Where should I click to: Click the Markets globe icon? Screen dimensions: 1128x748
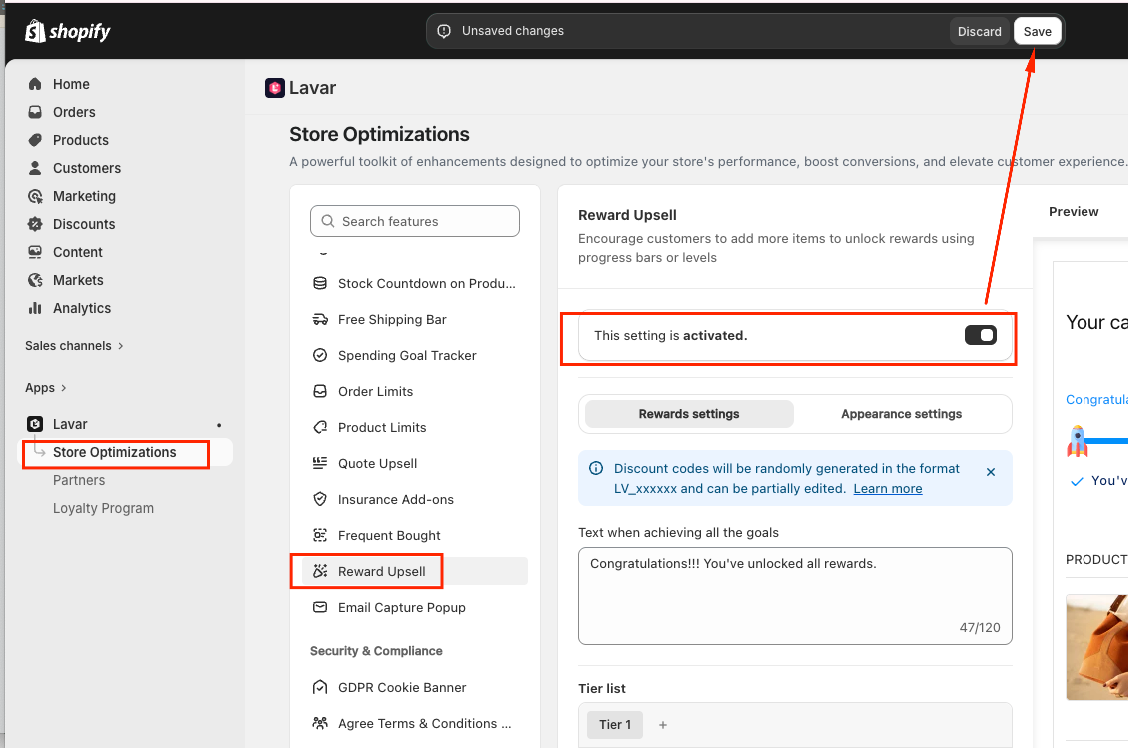pyautogui.click(x=35, y=280)
